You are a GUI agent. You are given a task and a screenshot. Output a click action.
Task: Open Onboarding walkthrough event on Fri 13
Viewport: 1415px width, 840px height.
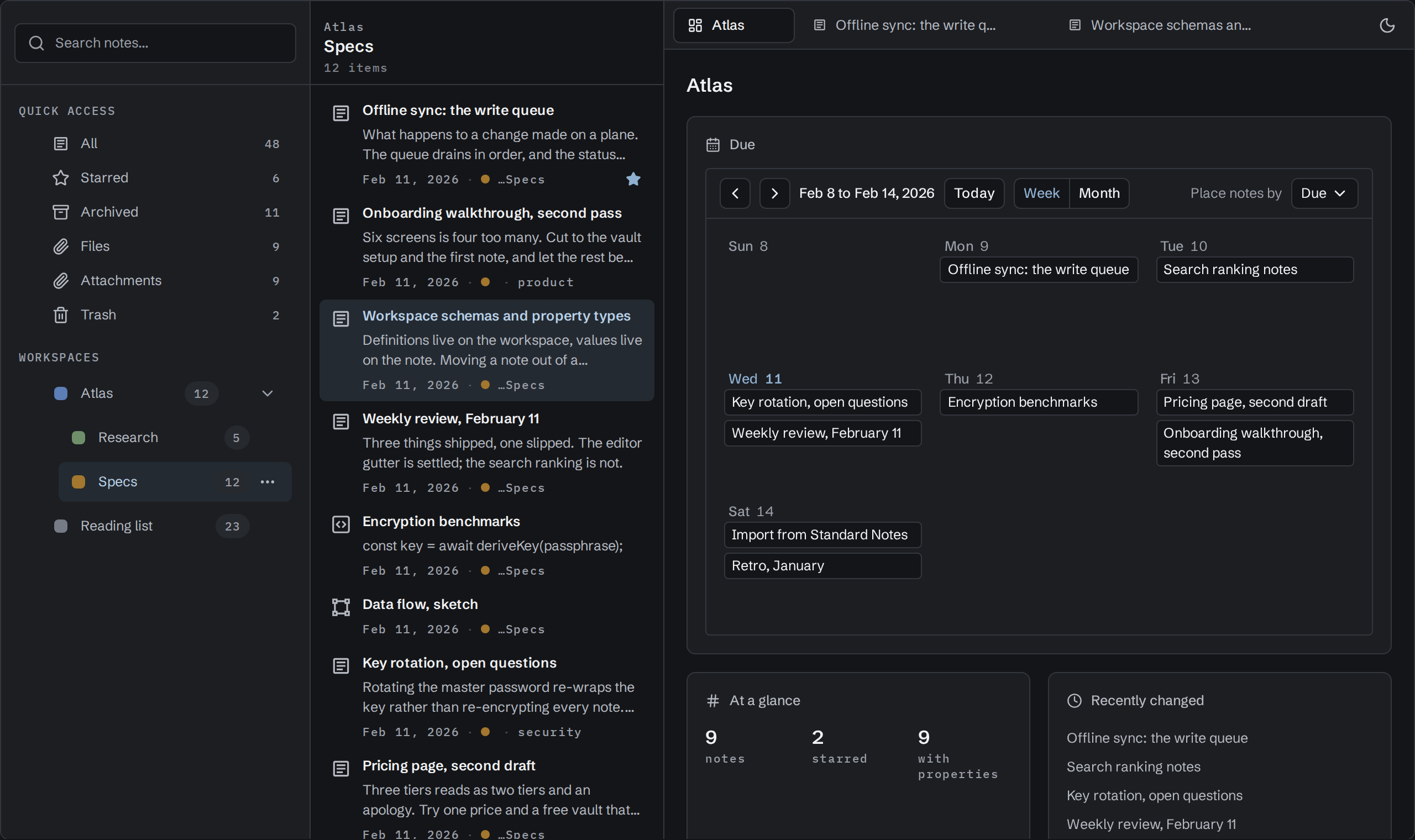pos(1254,443)
